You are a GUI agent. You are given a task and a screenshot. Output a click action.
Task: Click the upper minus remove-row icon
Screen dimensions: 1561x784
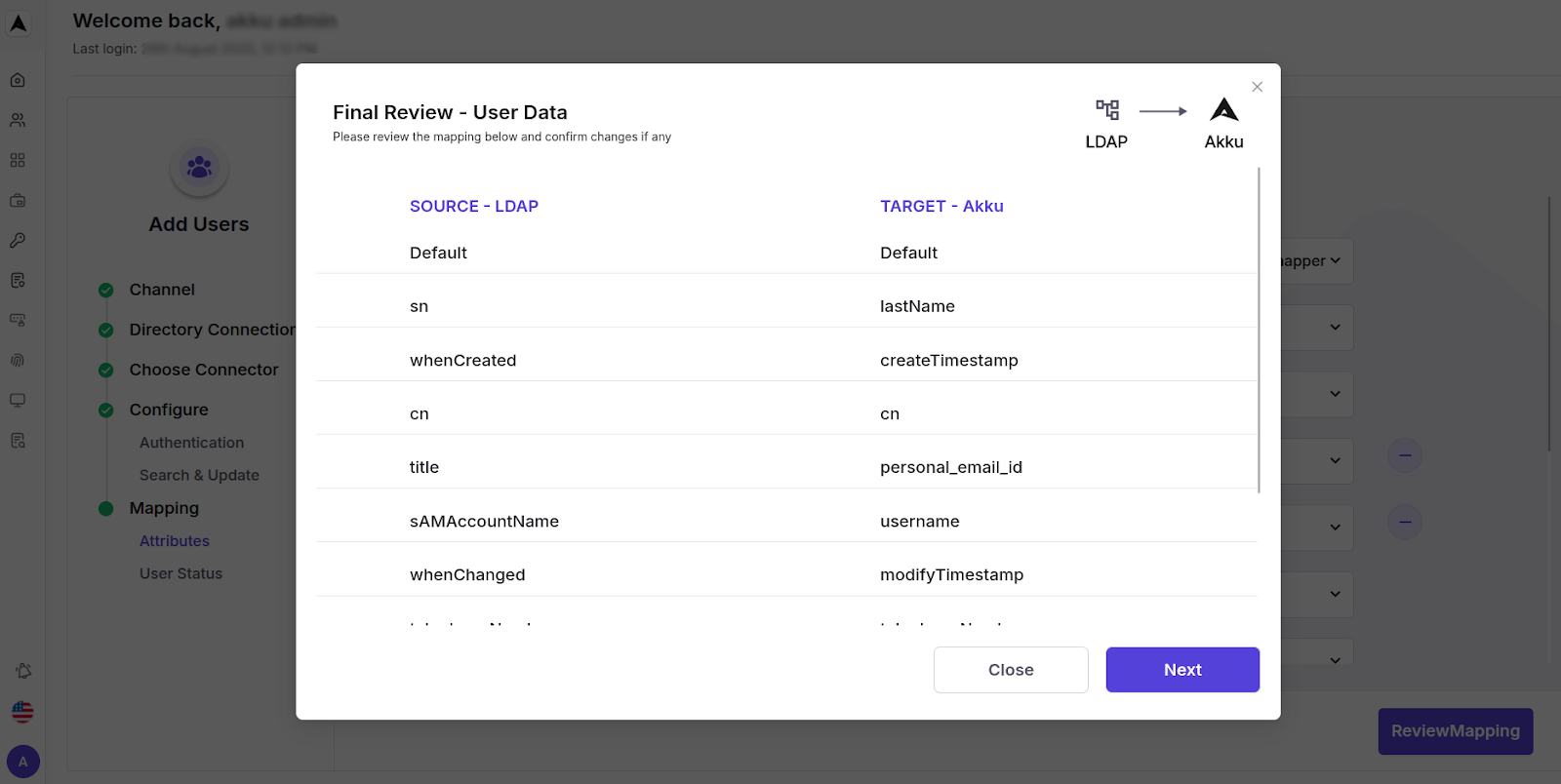point(1405,455)
